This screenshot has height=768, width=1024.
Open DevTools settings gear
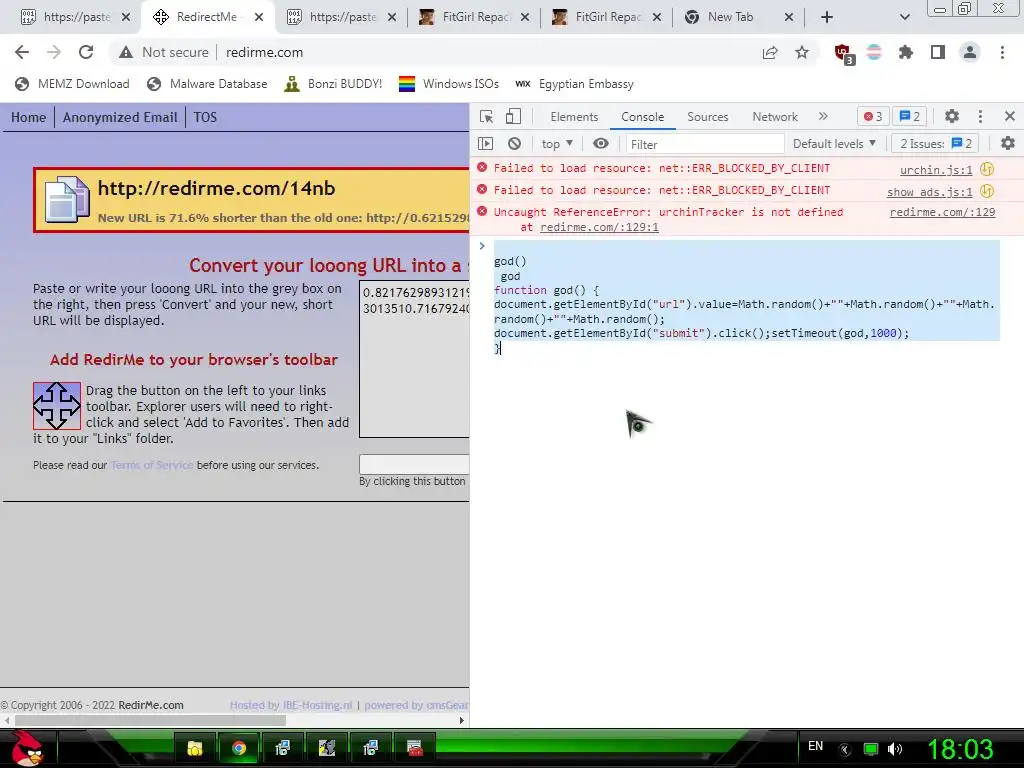pos(952,116)
